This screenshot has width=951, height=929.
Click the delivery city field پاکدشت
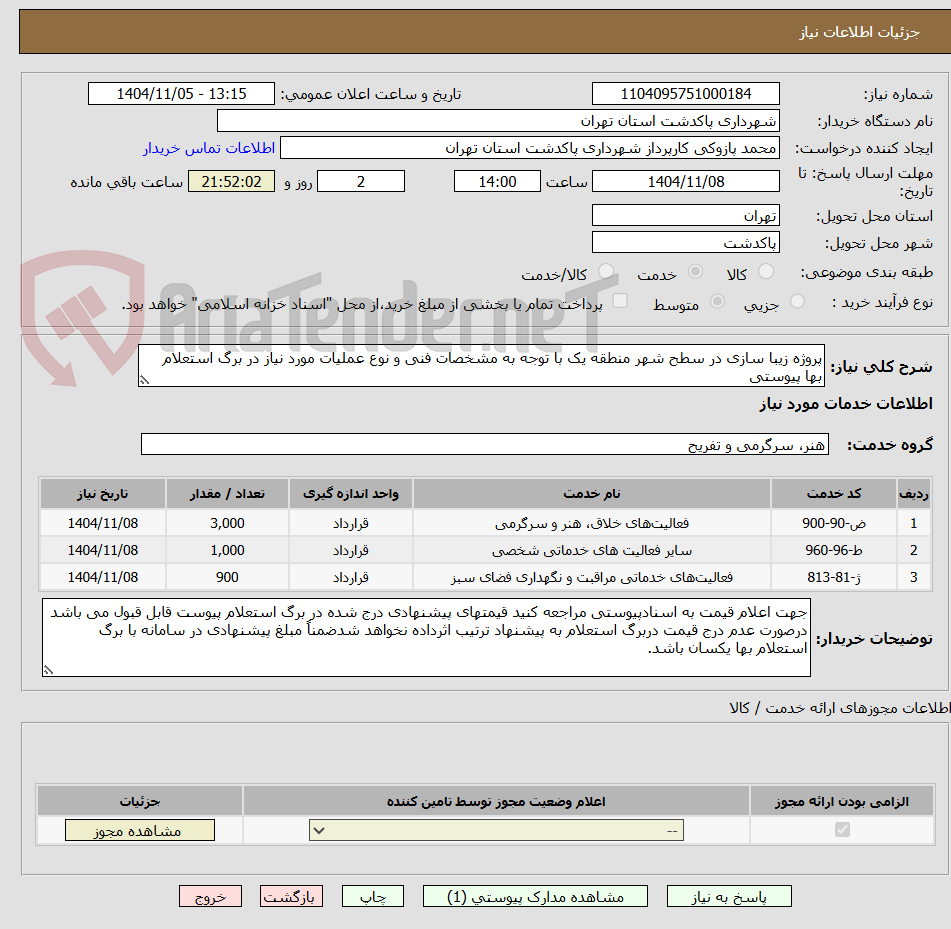click(685, 243)
